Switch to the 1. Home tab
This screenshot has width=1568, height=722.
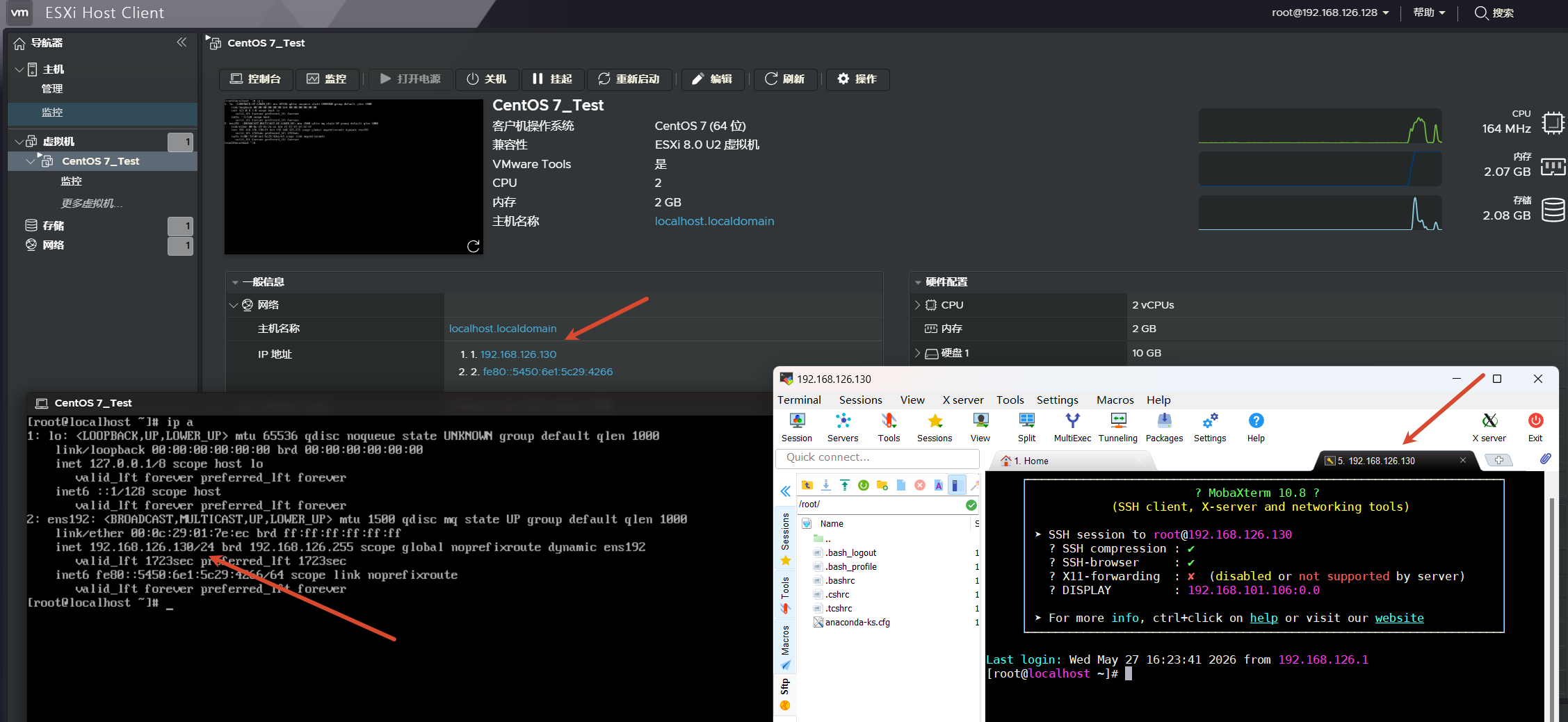[1074, 461]
